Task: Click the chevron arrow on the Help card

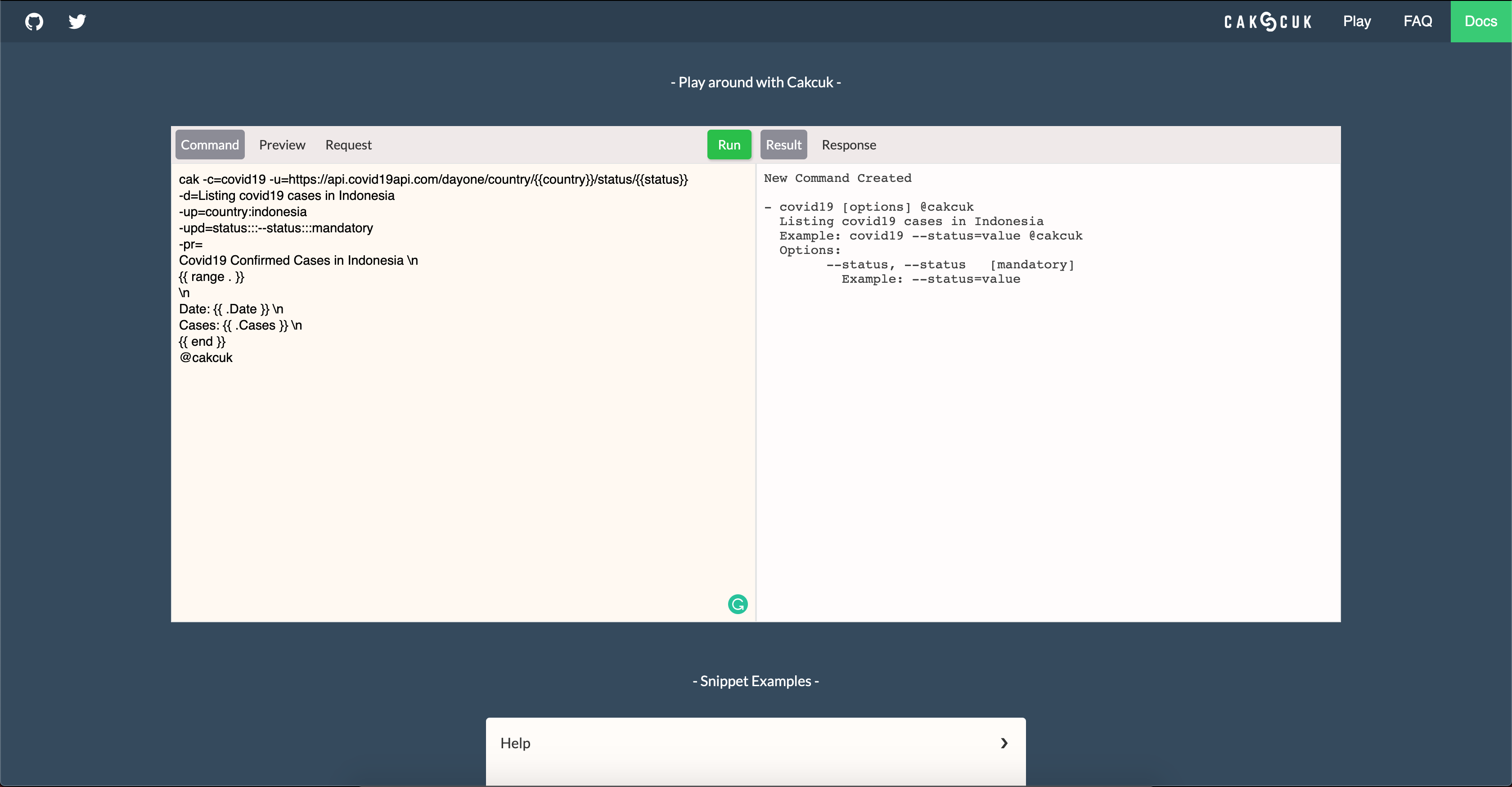Action: (1003, 742)
